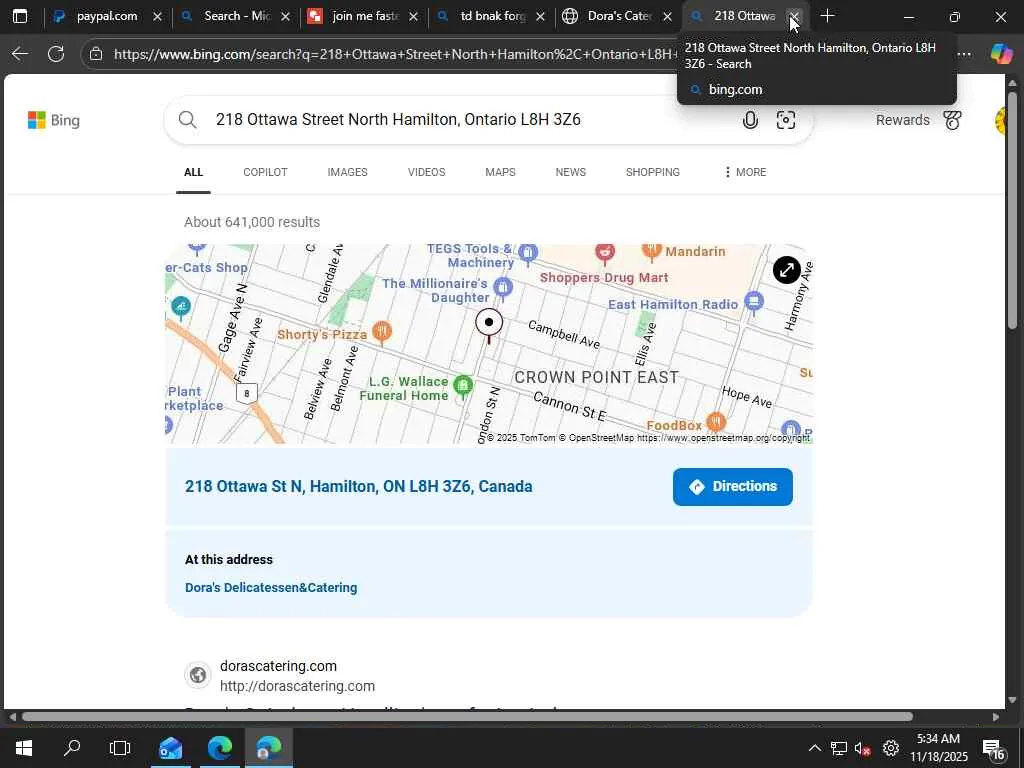Image resolution: width=1024 pixels, height=768 pixels.
Task: Open the tab actions menu icon
Action: (20, 16)
